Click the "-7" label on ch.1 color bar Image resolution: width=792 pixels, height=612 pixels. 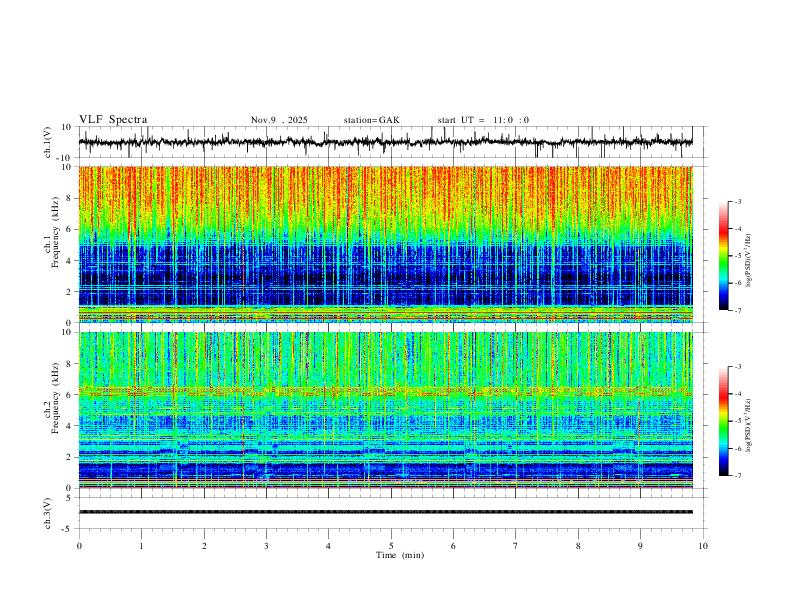(738, 311)
